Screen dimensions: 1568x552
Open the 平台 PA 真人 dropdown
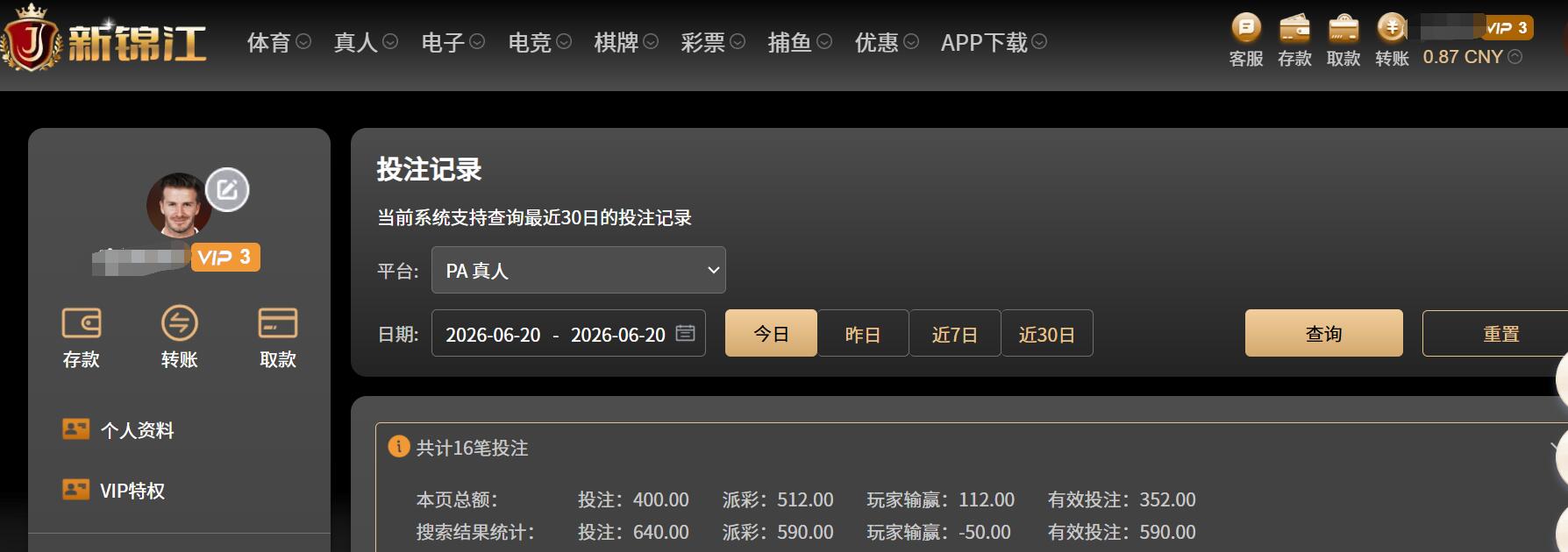[579, 270]
